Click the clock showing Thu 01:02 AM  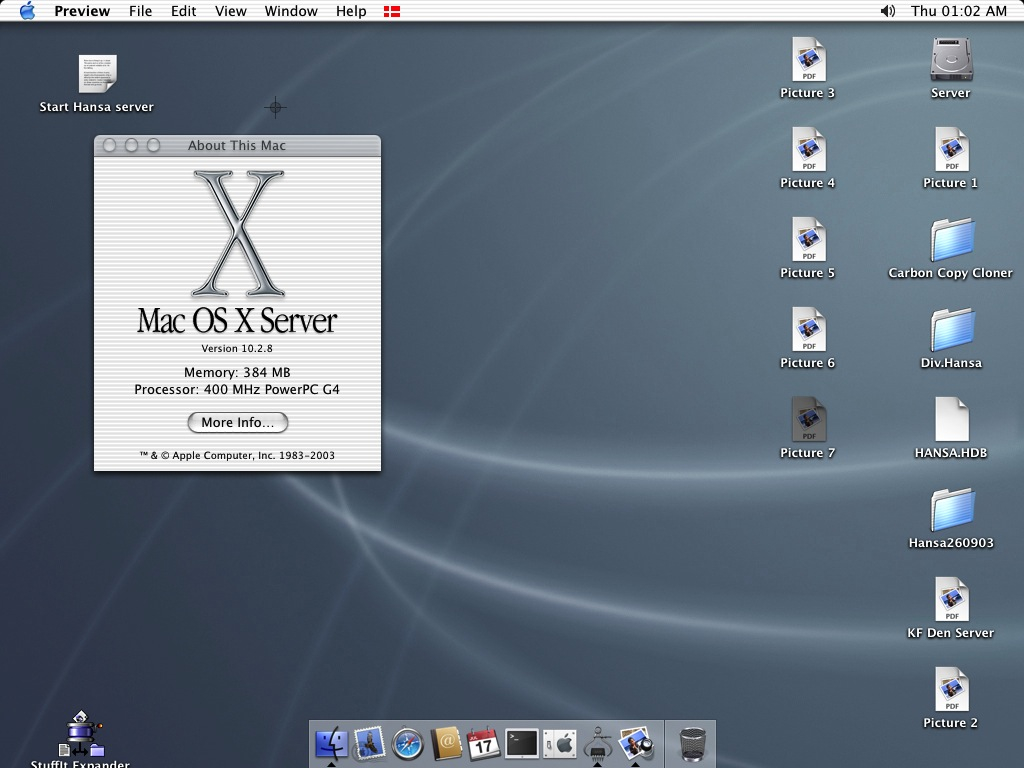click(959, 11)
